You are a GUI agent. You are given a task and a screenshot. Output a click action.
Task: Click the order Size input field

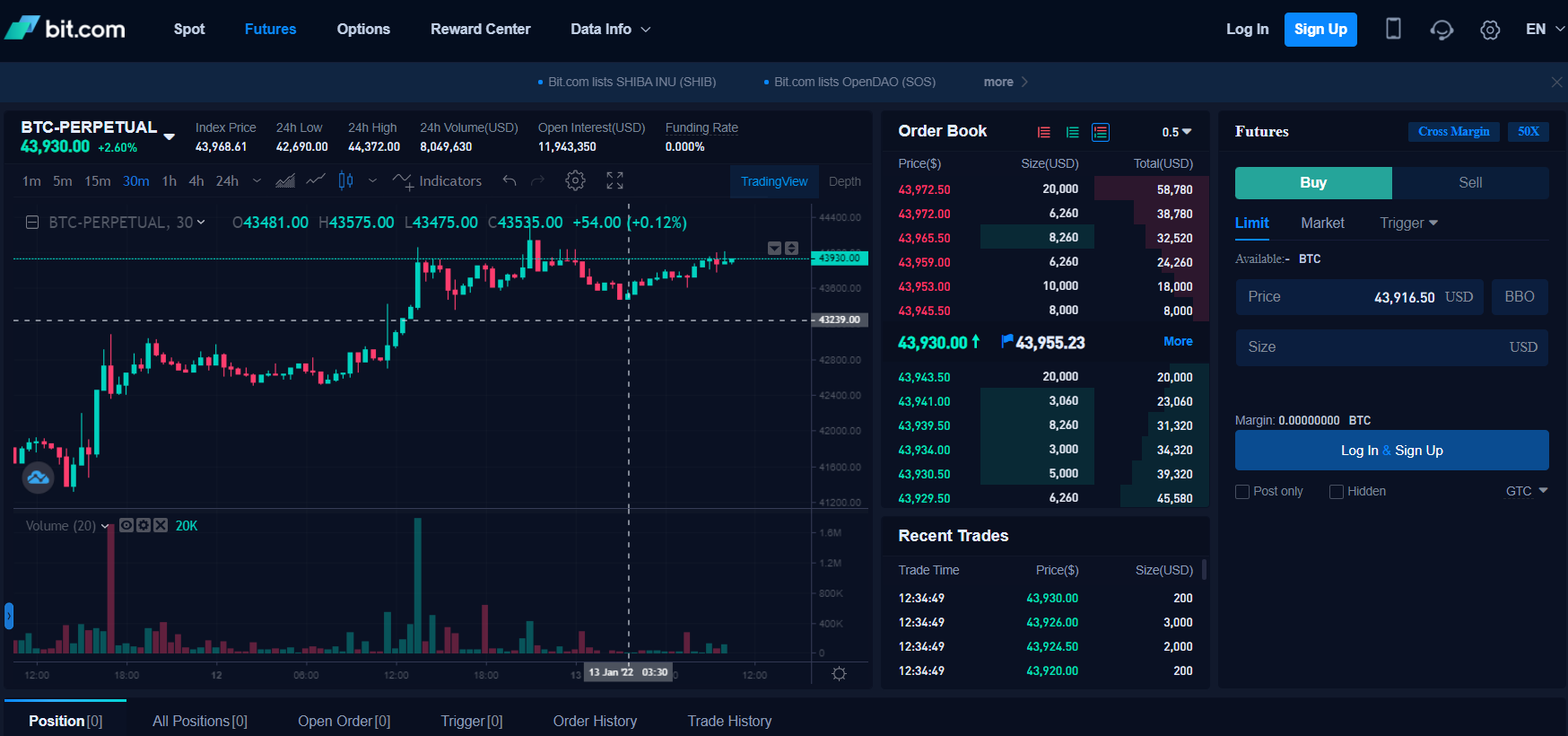pos(1372,347)
